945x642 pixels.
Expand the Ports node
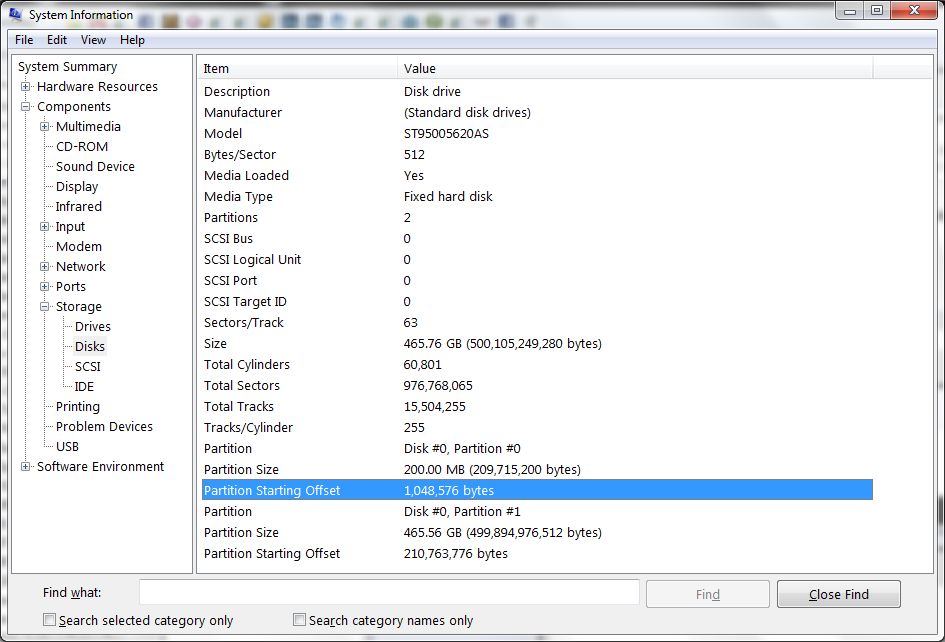(x=45, y=286)
